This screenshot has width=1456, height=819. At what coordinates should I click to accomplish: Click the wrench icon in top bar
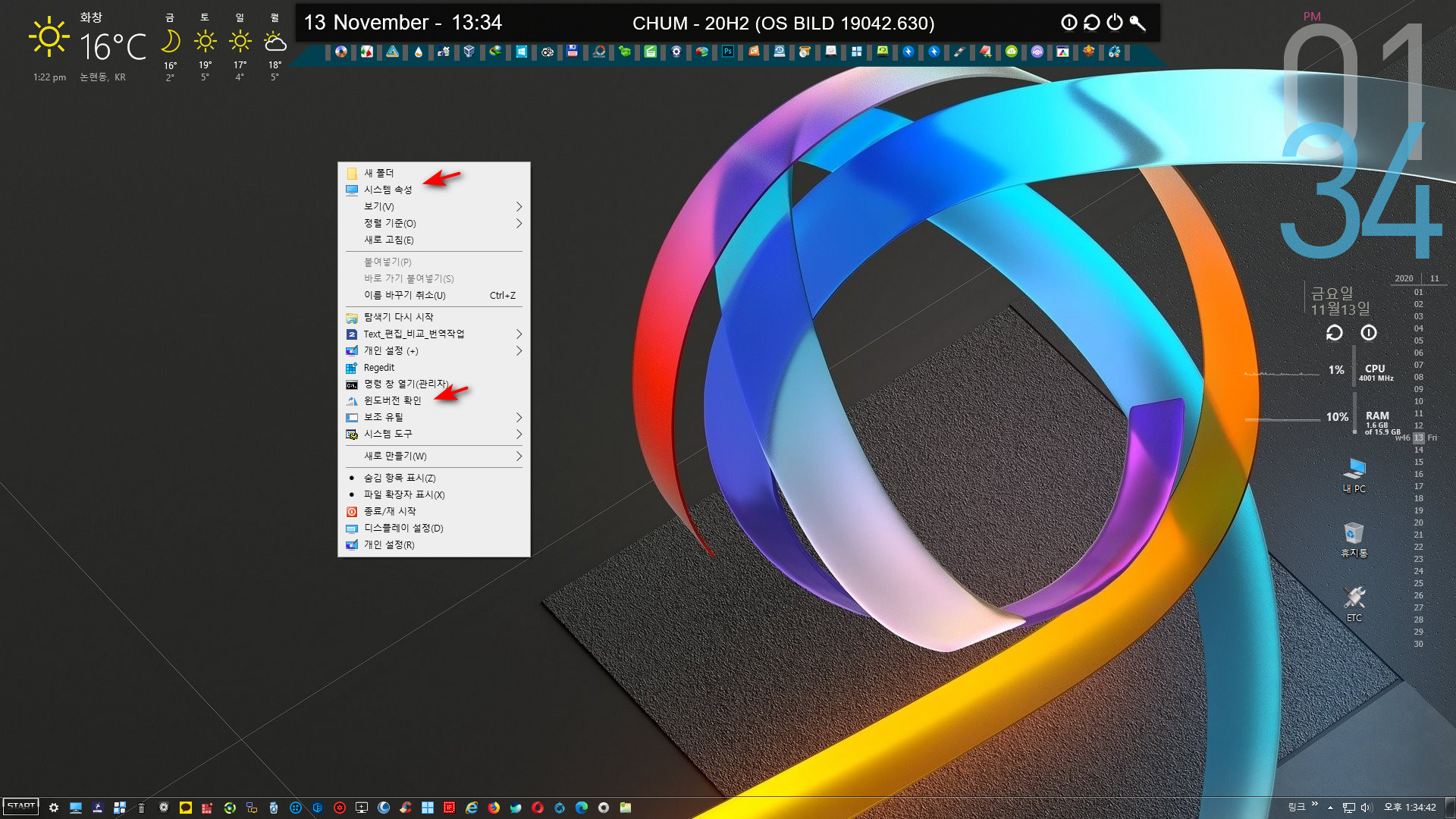tap(1137, 23)
